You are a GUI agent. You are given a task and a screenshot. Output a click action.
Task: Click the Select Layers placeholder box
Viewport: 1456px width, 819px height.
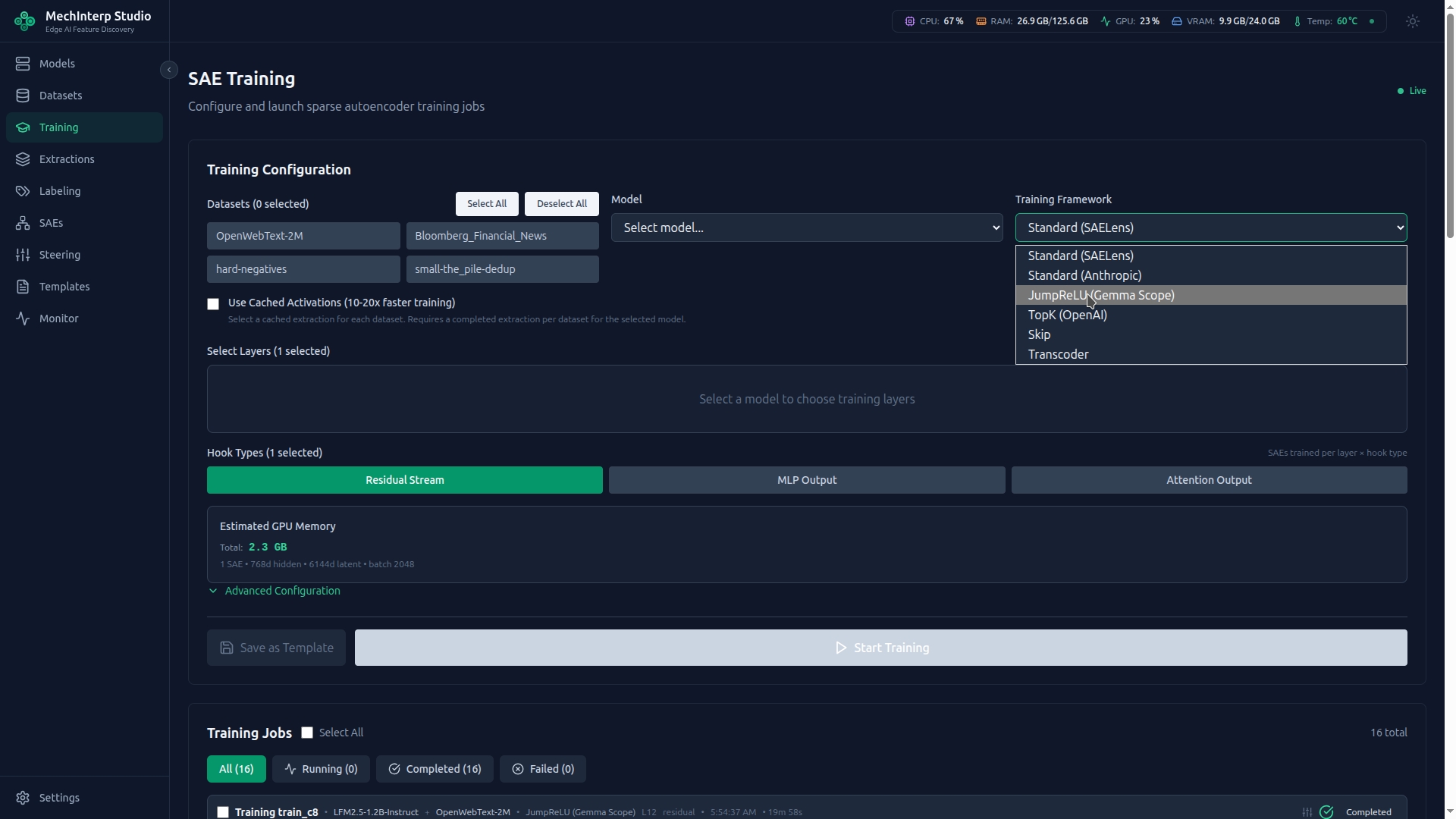807,399
